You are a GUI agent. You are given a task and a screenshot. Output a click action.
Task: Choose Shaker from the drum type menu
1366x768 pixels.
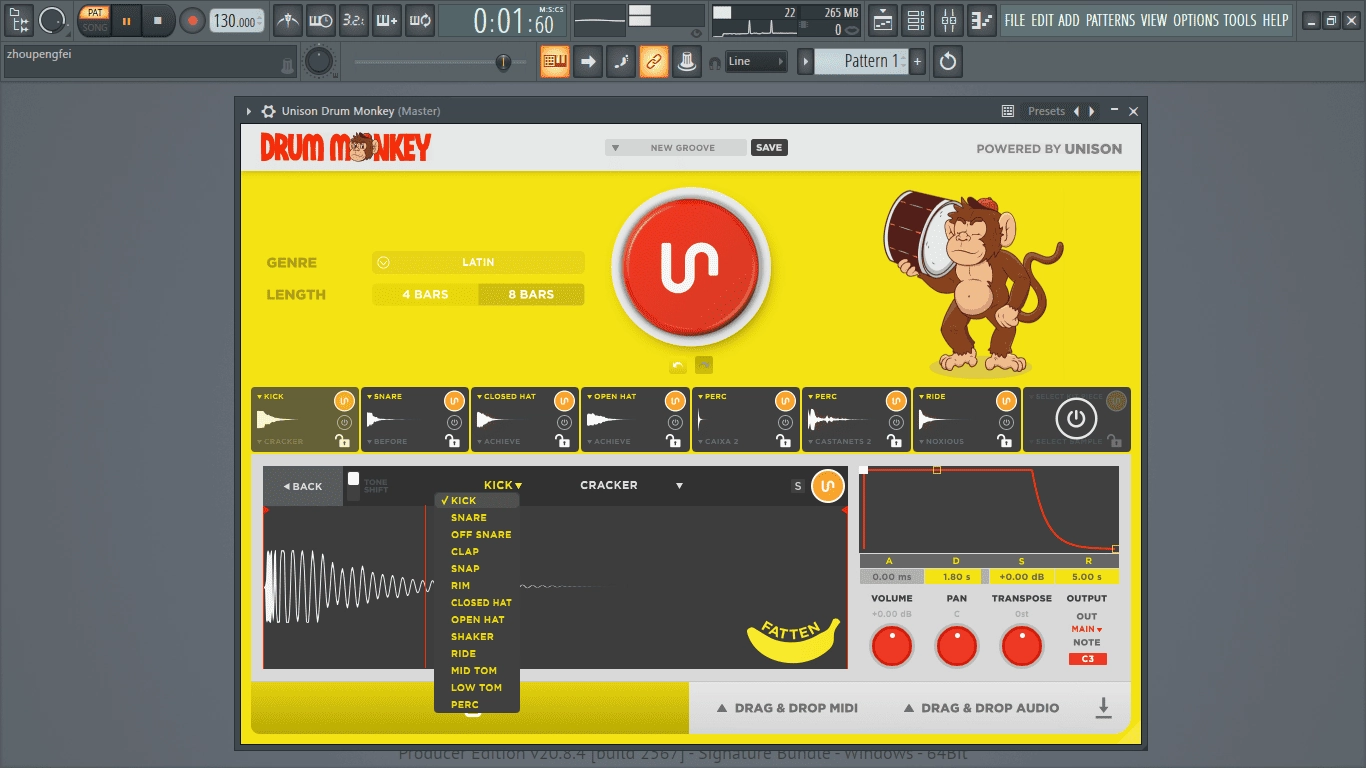coord(477,637)
